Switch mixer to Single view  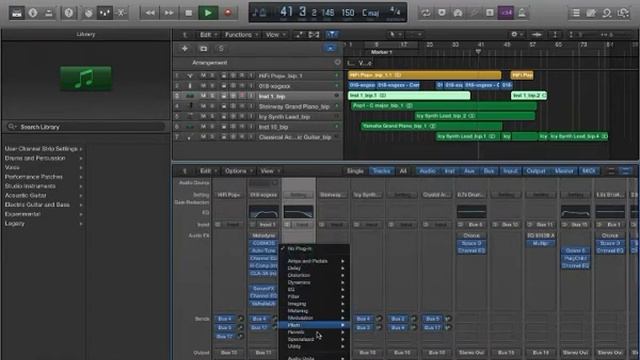355,171
